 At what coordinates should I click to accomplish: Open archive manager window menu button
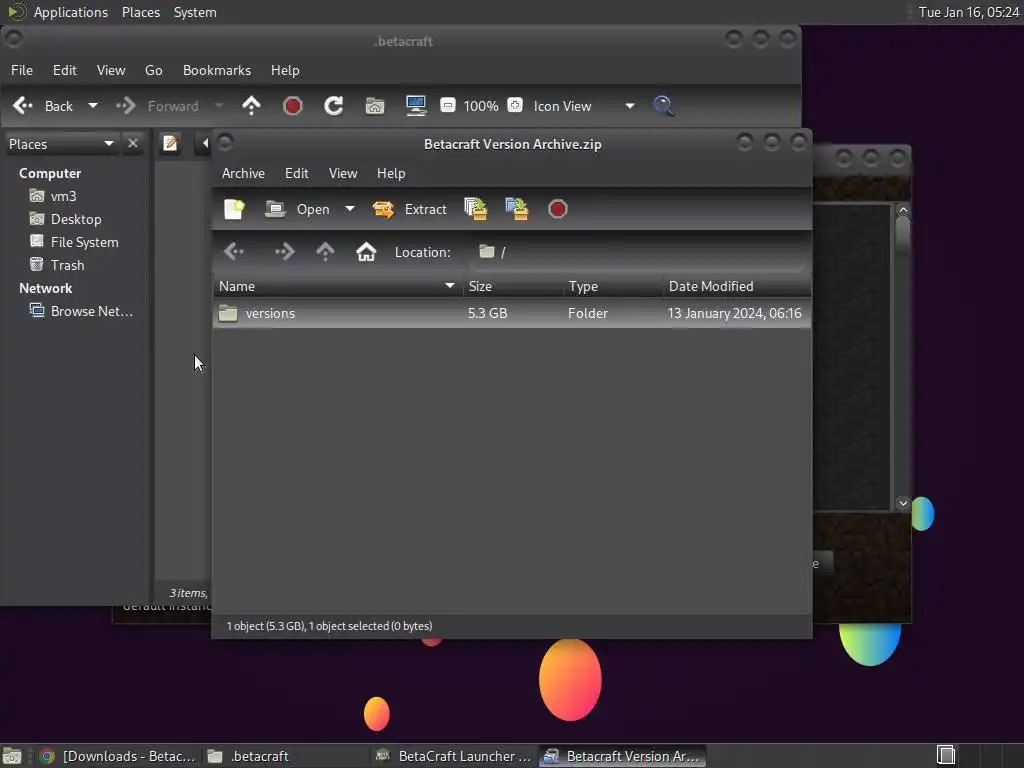[226, 142]
